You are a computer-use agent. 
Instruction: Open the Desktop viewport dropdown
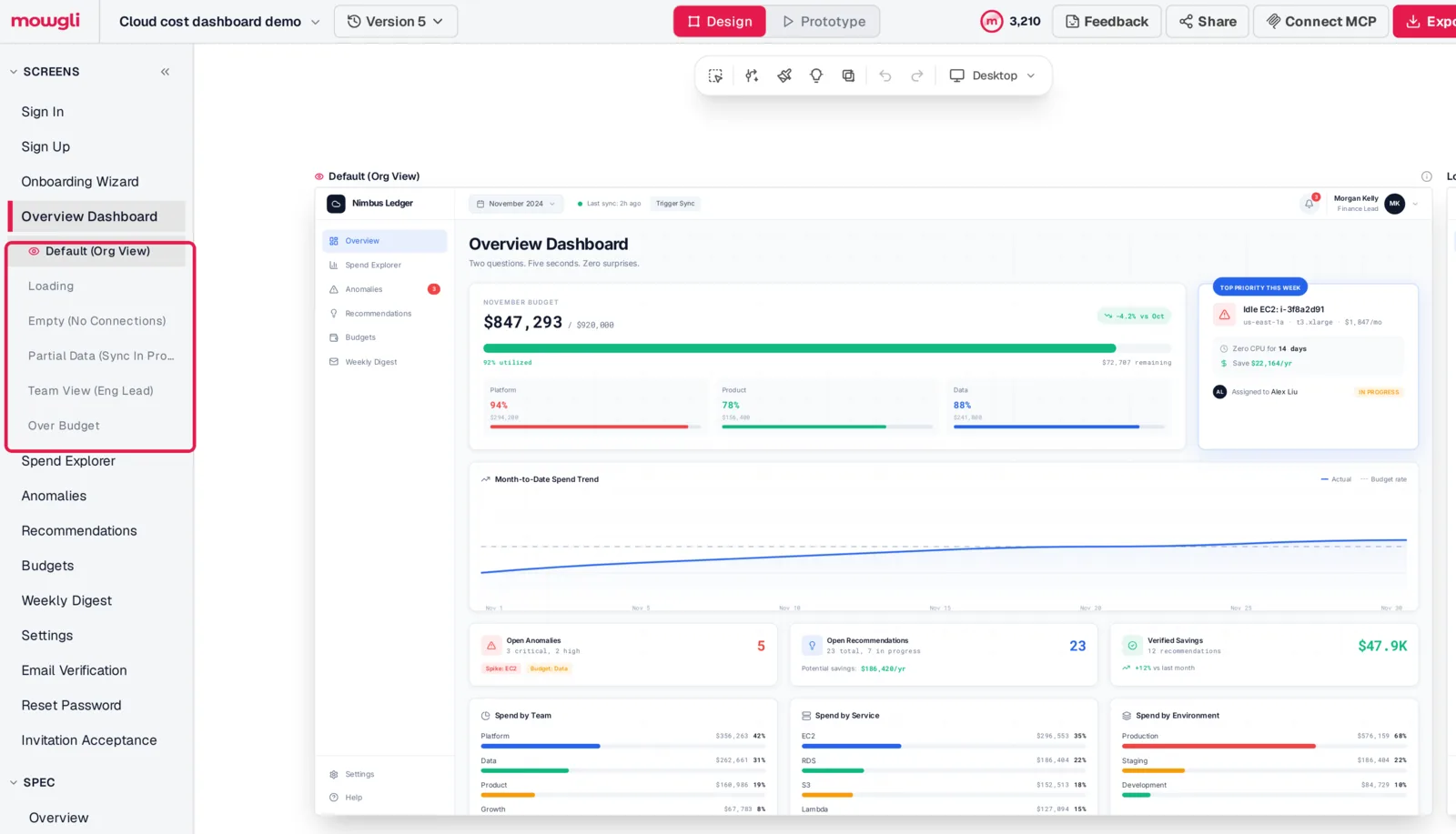992,75
